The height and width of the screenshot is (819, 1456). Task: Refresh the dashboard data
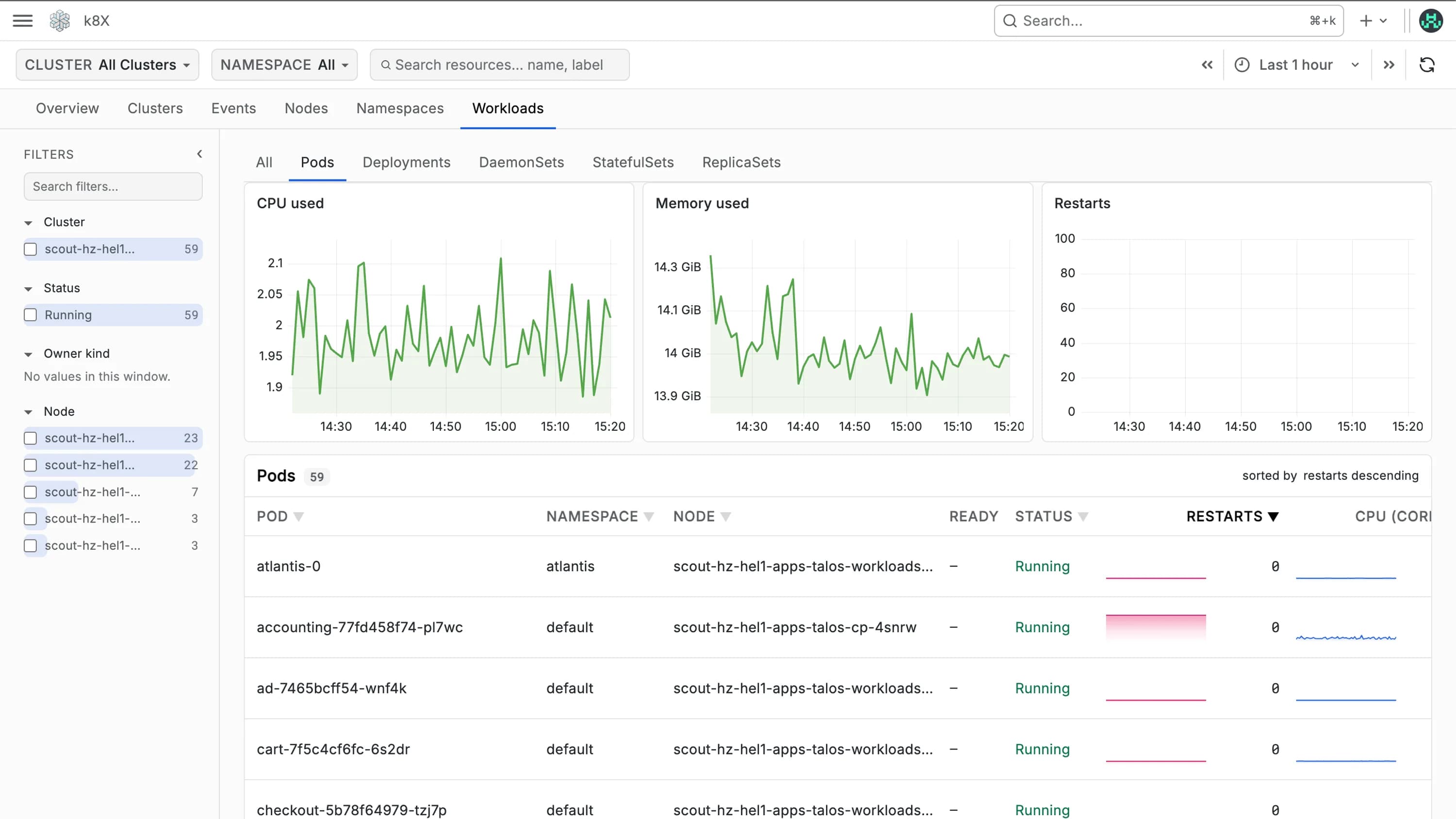tap(1426, 65)
